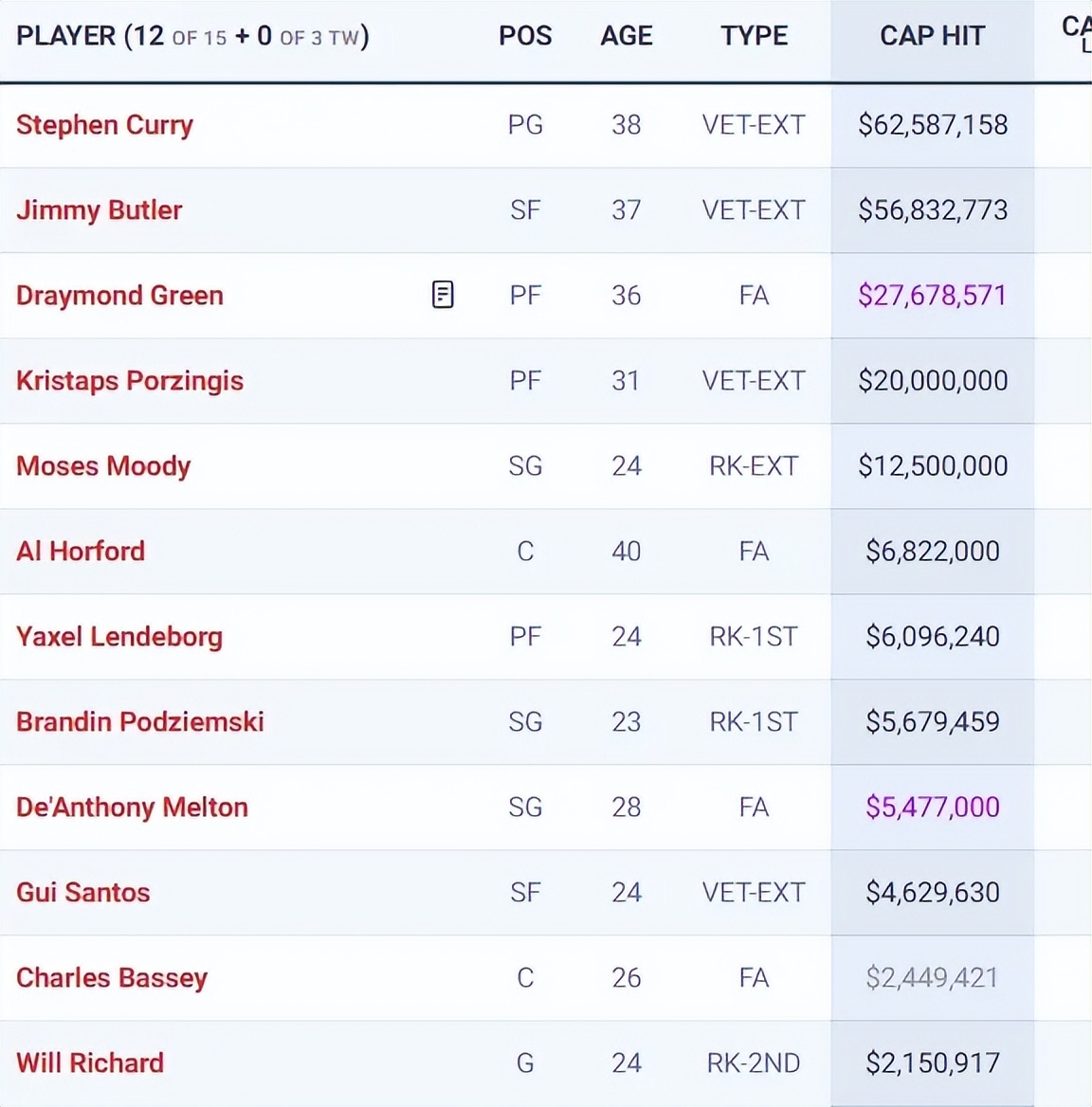Image resolution: width=1092 pixels, height=1107 pixels.
Task: Select the Gui Santos link
Action: [83, 893]
